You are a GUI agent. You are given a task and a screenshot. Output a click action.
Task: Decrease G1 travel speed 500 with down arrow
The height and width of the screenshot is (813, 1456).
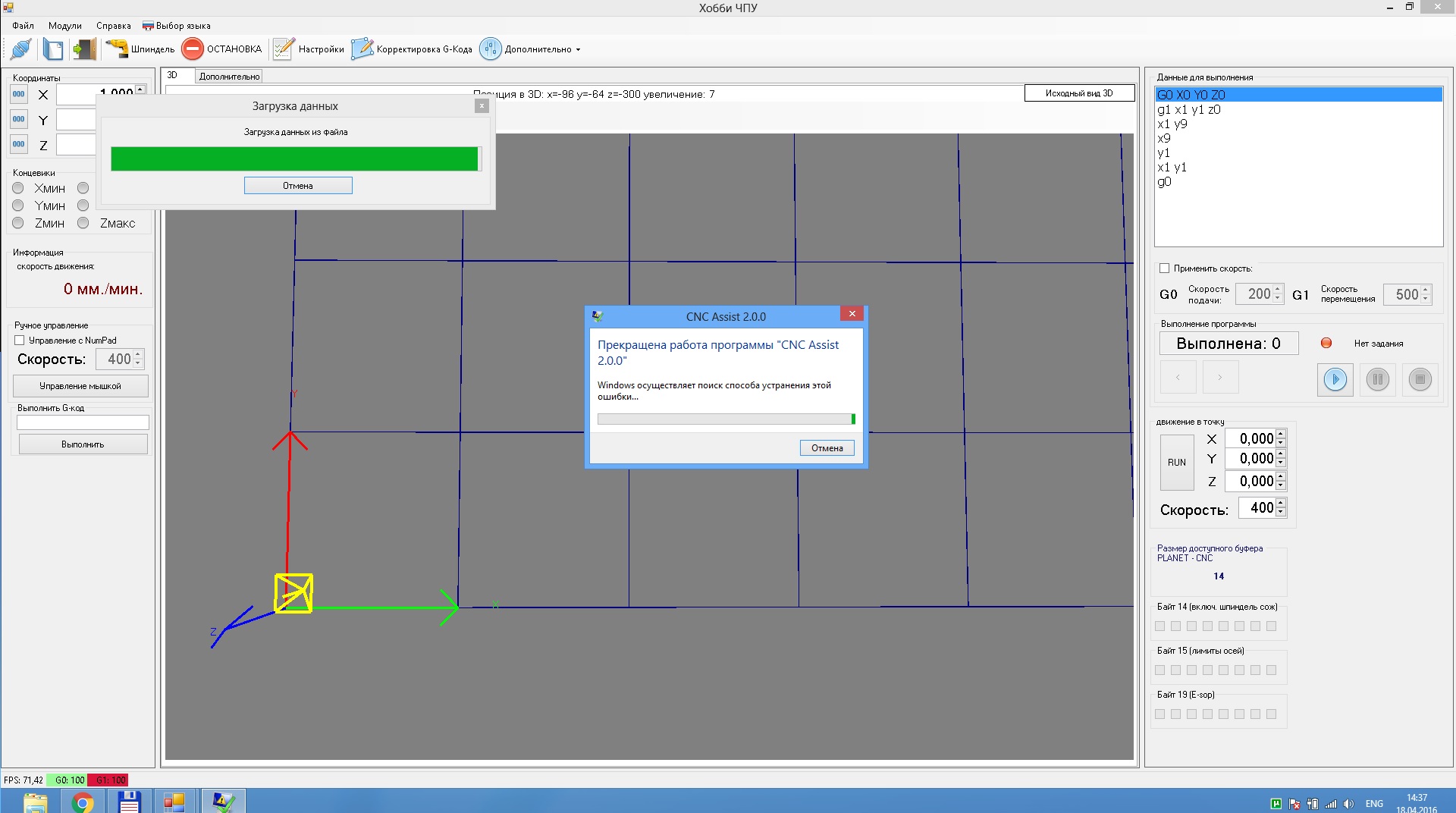click(1426, 298)
